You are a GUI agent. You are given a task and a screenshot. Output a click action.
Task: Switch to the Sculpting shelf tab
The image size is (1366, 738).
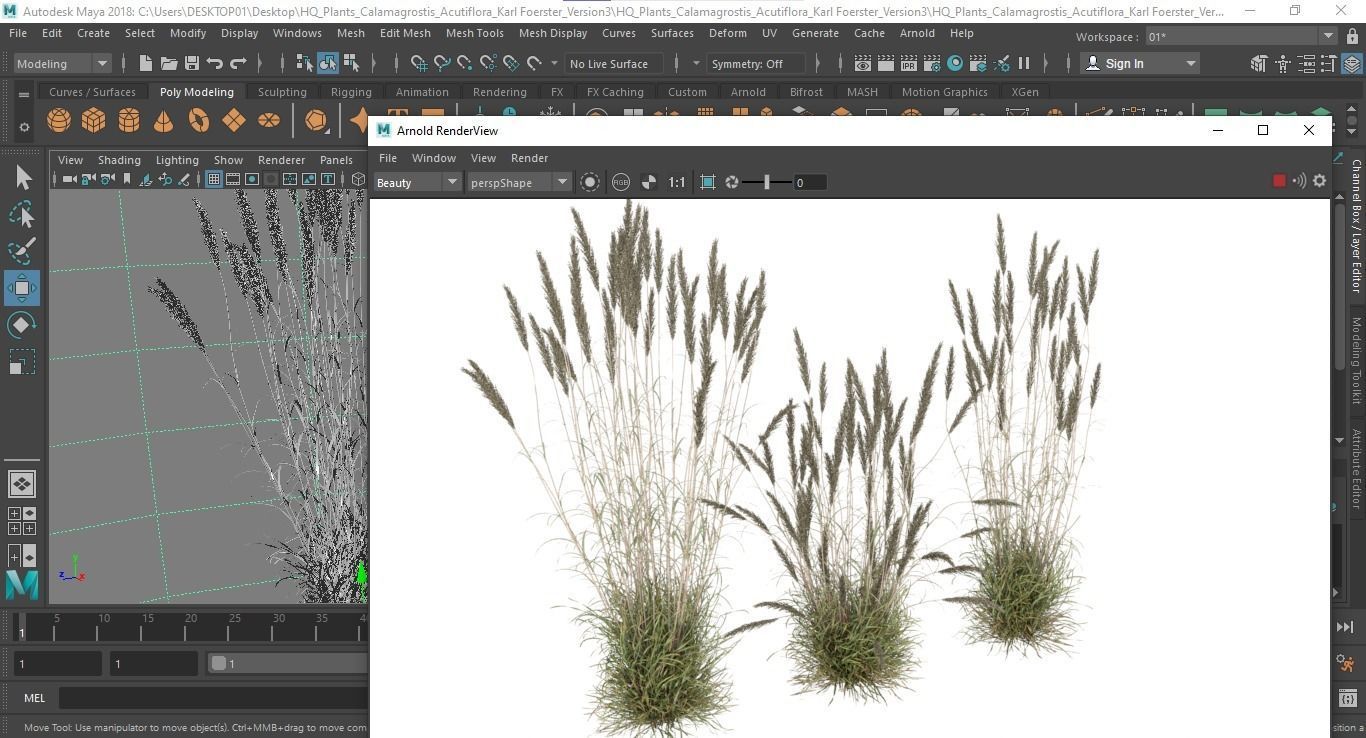(282, 92)
